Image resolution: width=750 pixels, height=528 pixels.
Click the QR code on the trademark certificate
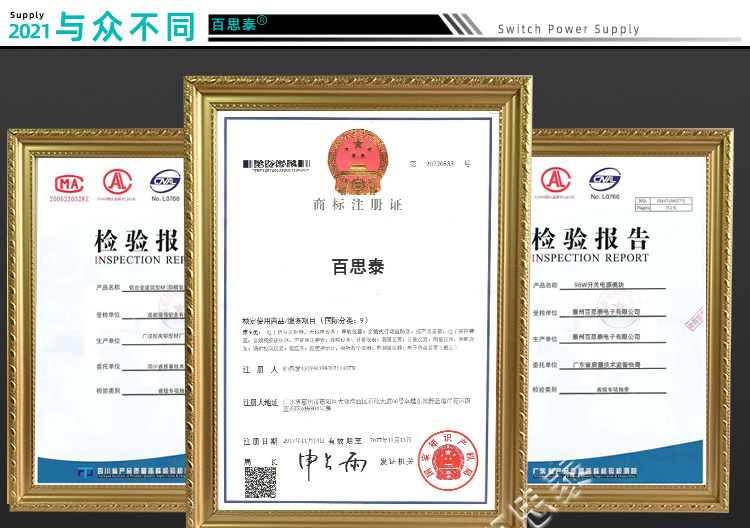coord(260,483)
